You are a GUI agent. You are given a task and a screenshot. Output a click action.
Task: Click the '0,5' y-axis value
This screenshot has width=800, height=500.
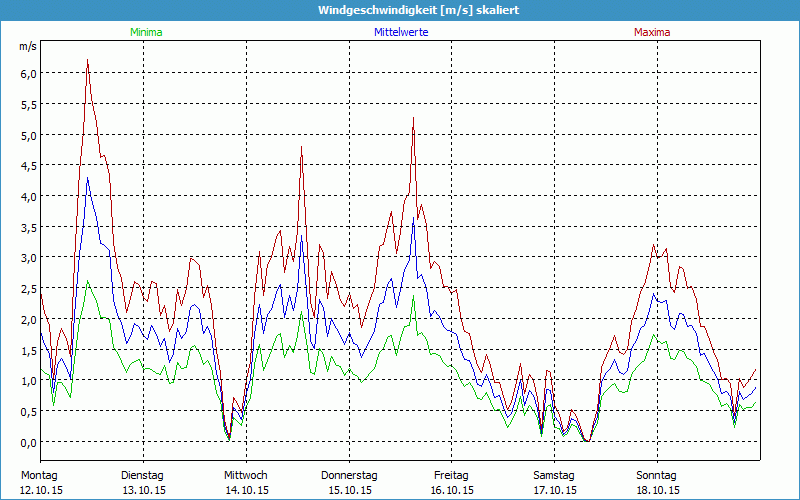click(28, 411)
